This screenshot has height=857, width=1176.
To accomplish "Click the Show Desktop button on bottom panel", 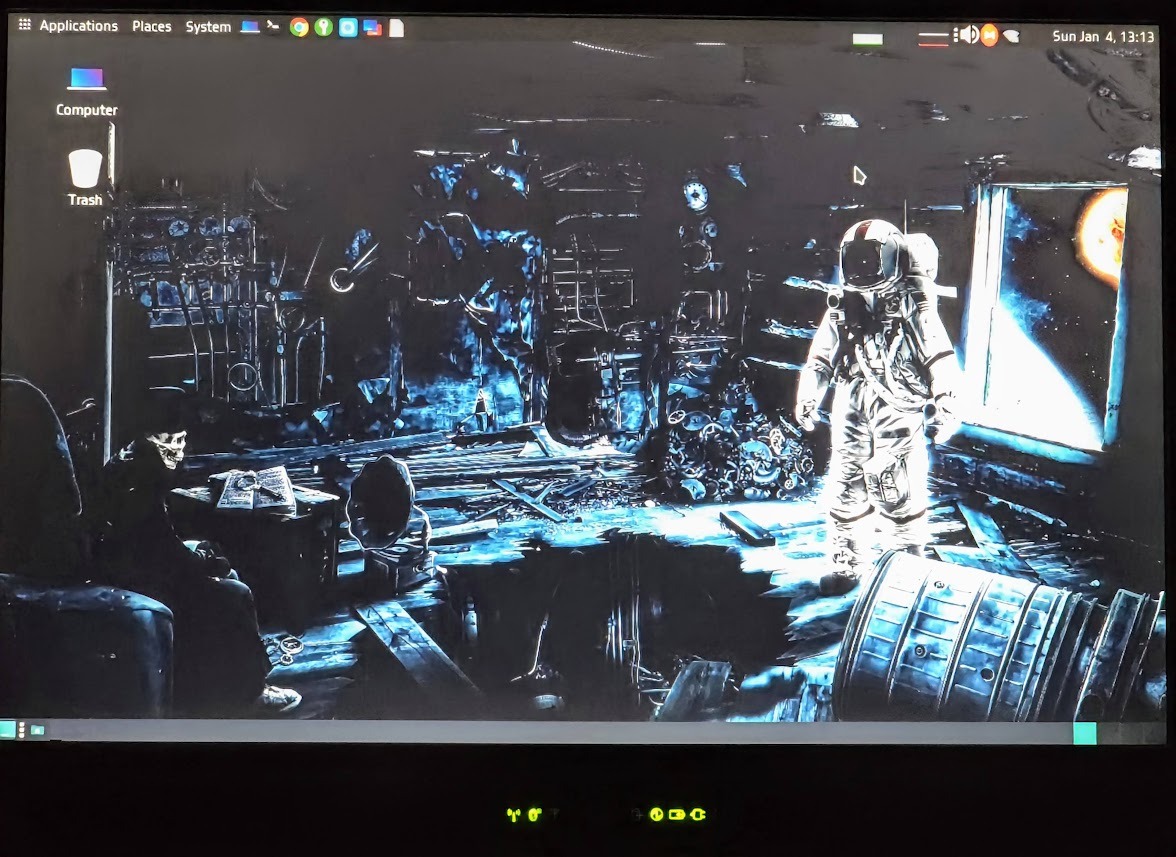I will tap(8, 729).
